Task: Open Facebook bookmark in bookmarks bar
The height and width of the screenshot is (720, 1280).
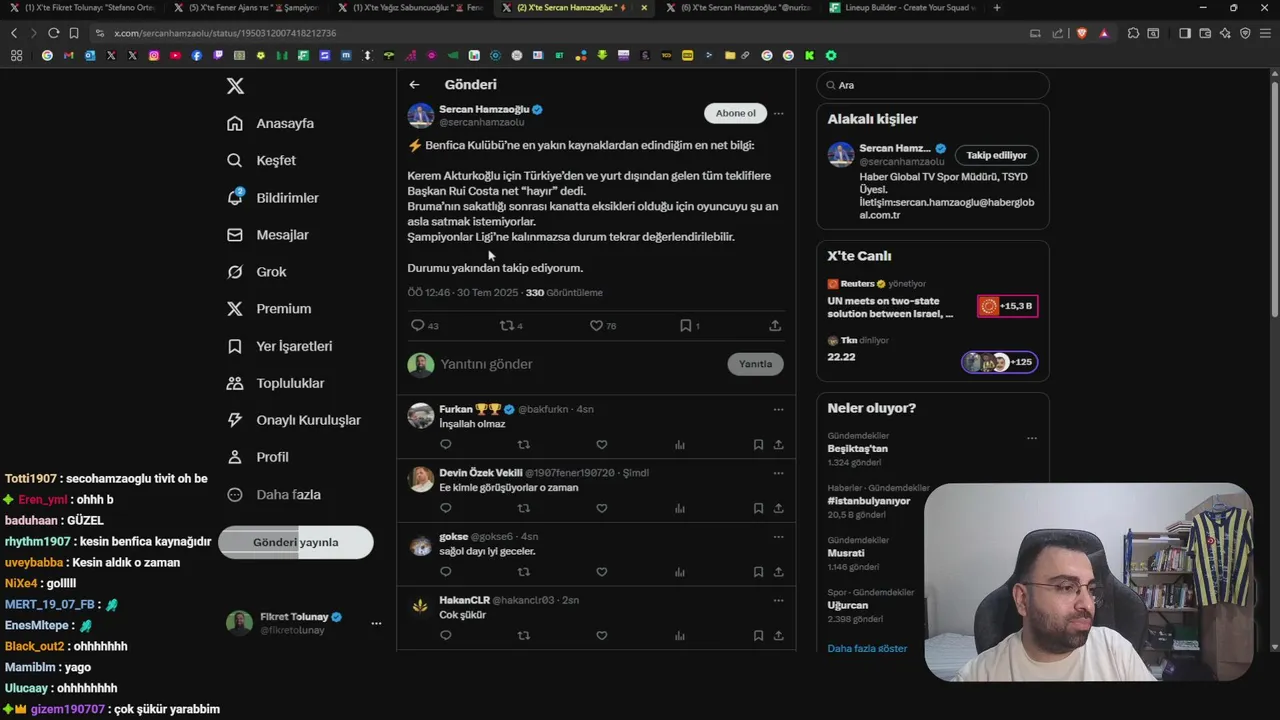Action: (196, 56)
